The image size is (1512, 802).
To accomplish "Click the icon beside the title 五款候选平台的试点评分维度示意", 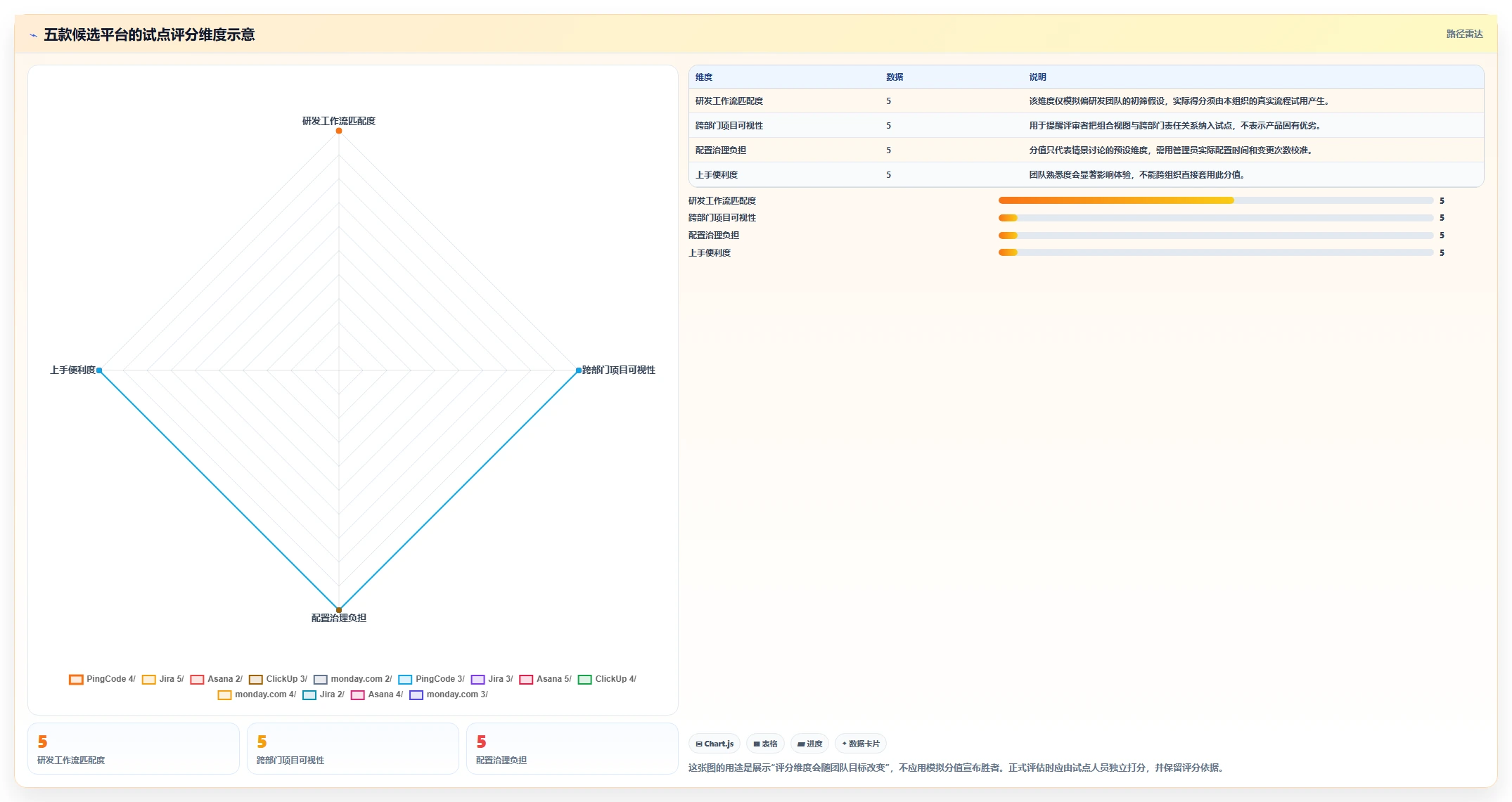I will pos(34,35).
